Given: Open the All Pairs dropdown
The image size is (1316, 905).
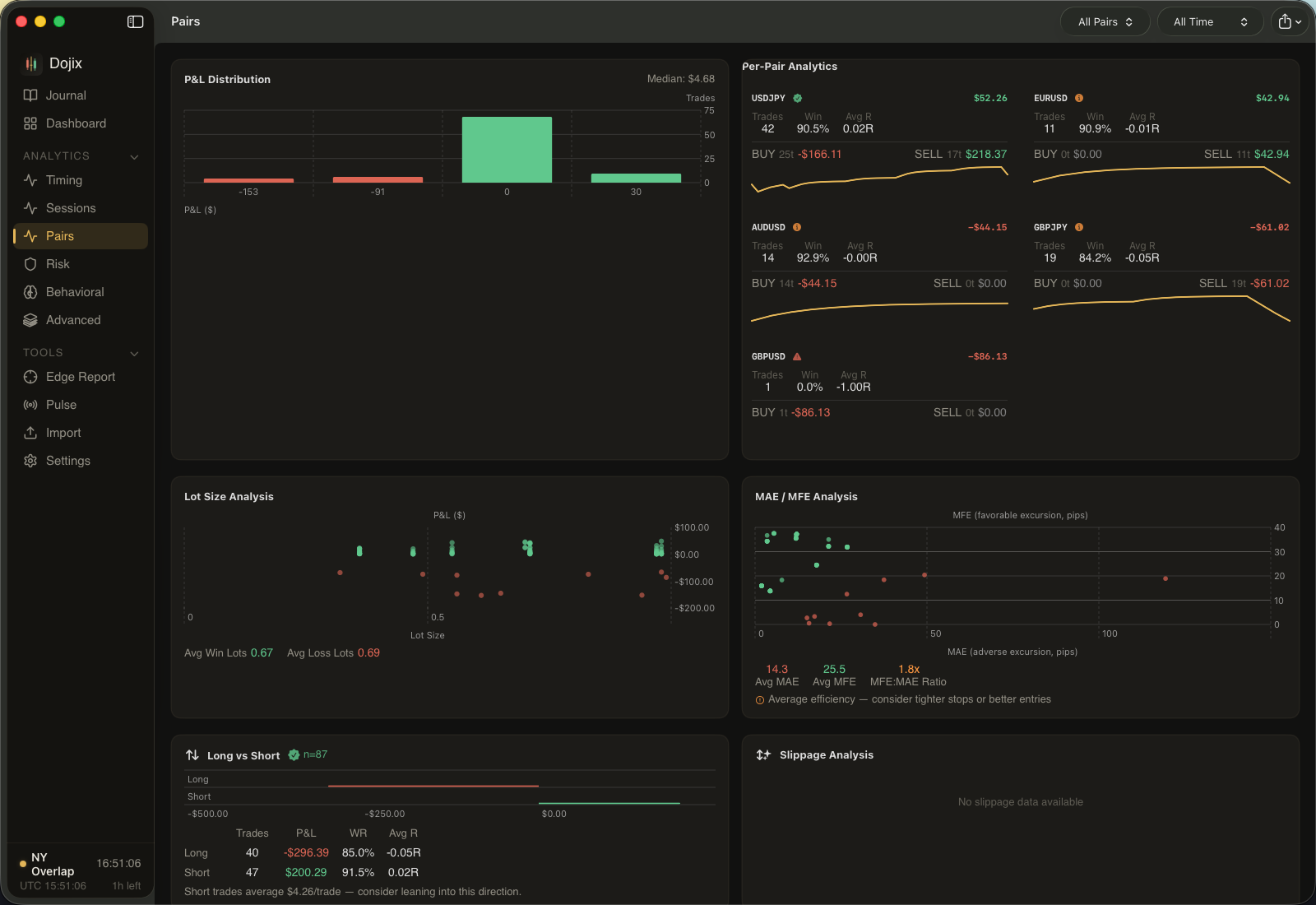Looking at the screenshot, I should [1105, 21].
